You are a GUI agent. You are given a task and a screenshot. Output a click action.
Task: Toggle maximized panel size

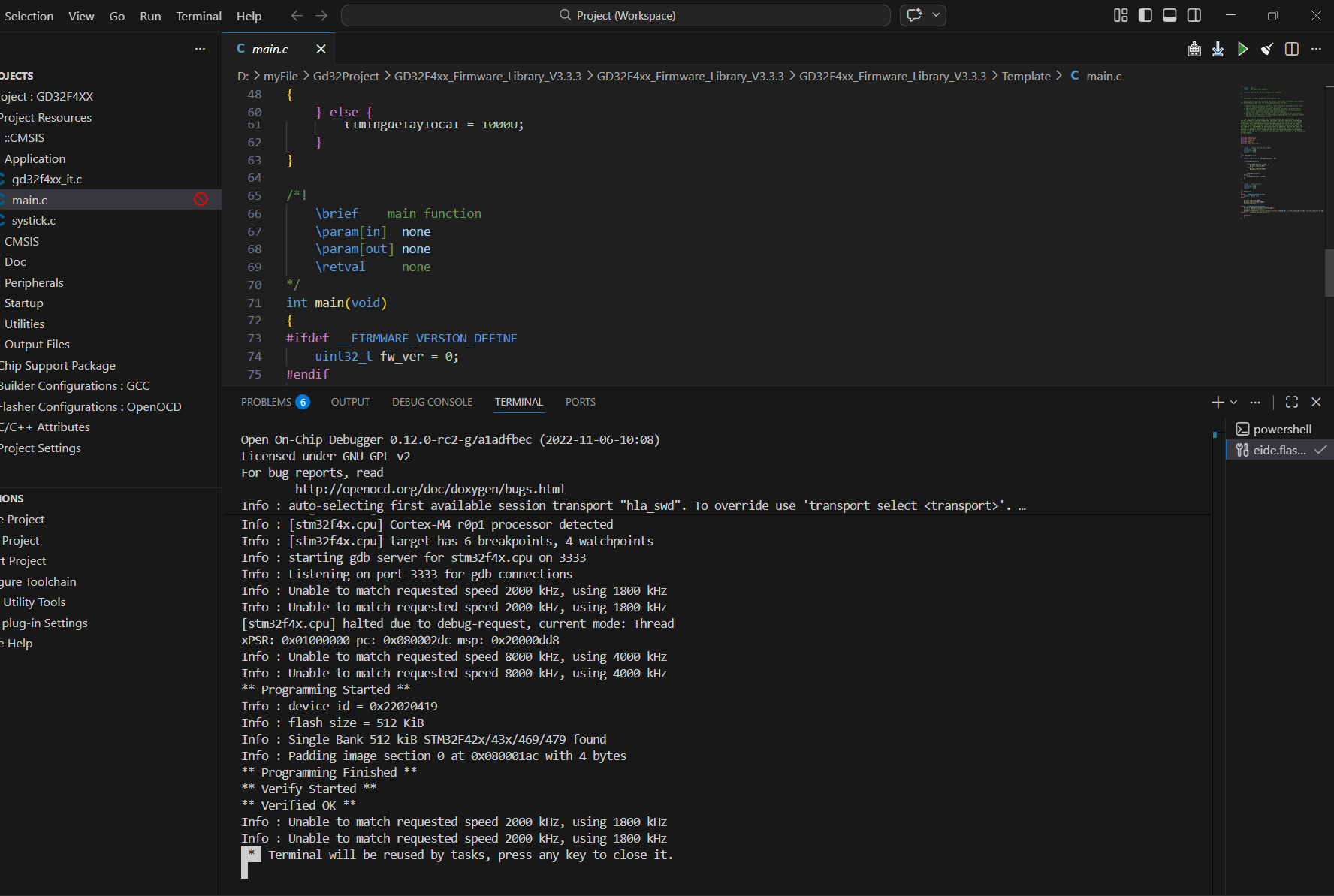tap(1292, 402)
